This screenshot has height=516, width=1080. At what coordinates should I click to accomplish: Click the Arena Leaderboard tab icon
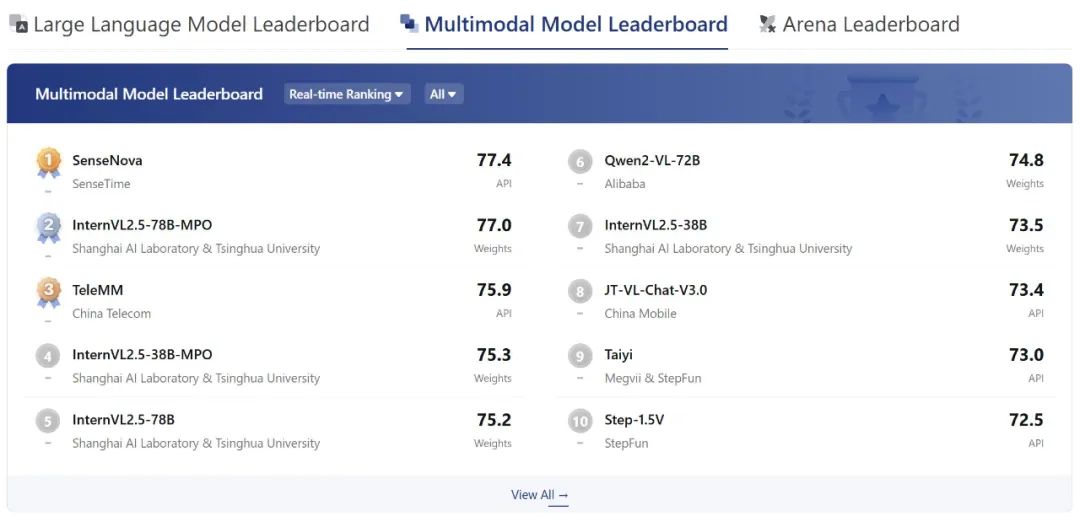click(x=767, y=24)
